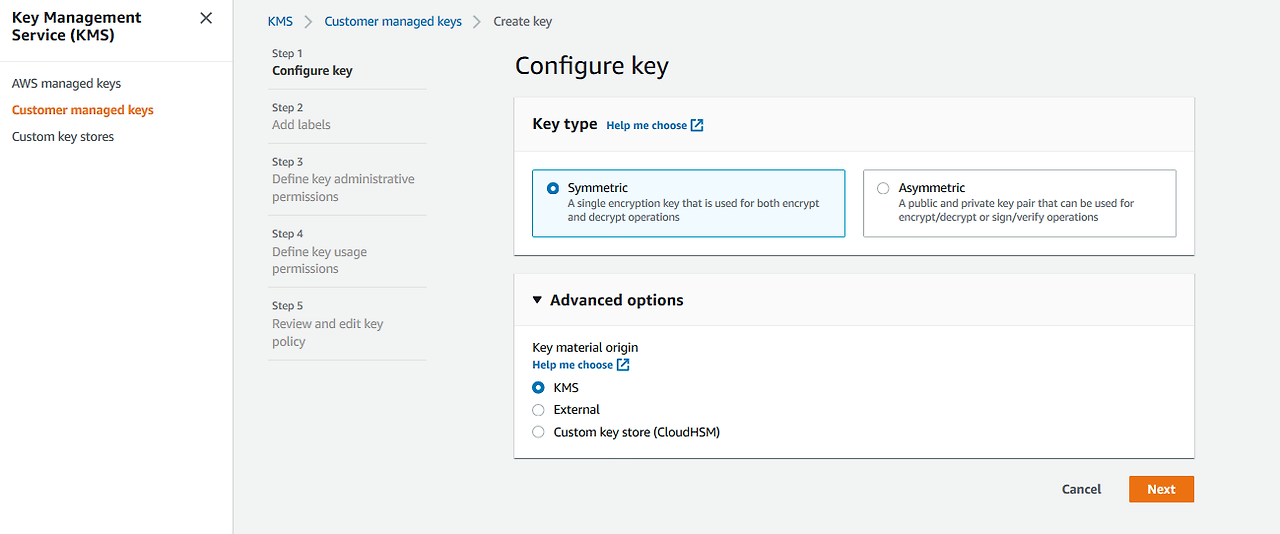Select Custom key store (CloudHSM) option

[539, 432]
